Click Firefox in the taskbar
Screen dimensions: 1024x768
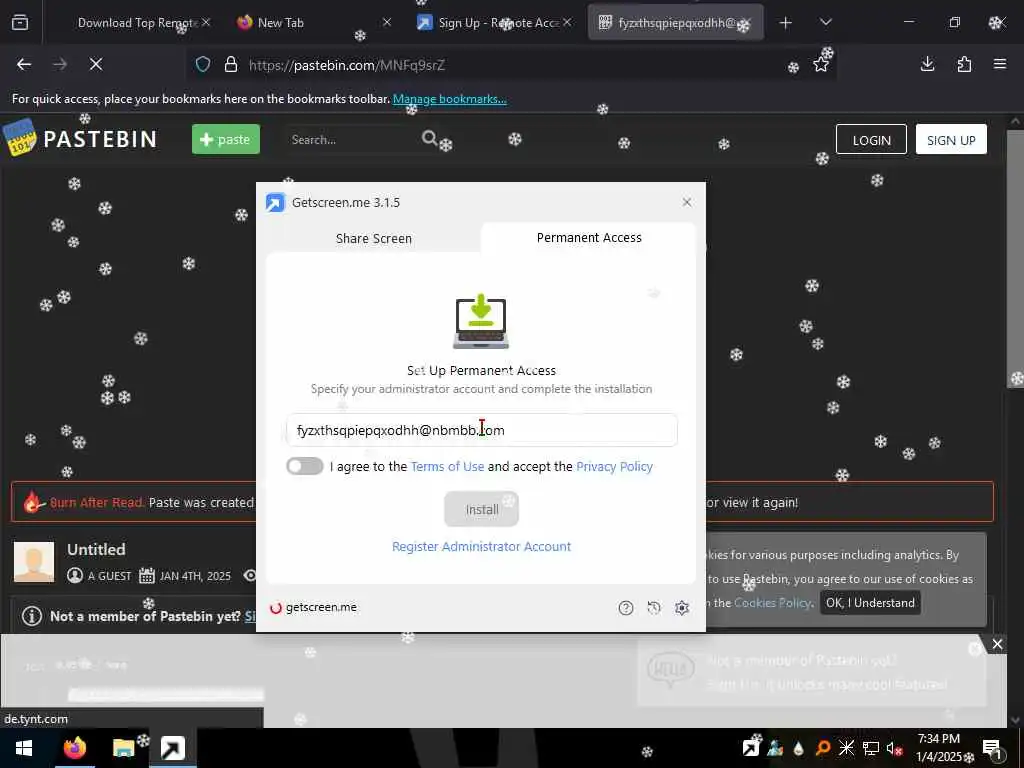coord(74,748)
